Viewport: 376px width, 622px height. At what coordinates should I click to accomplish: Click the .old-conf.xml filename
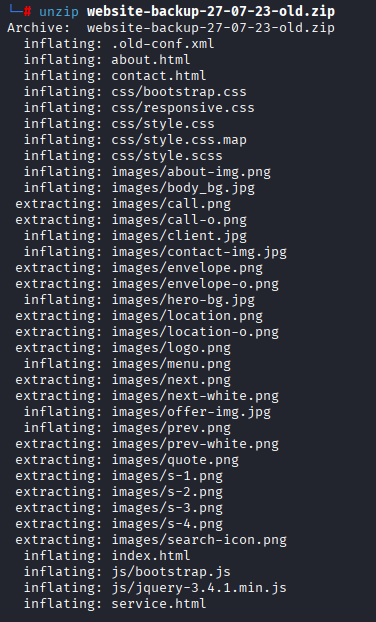coord(163,44)
